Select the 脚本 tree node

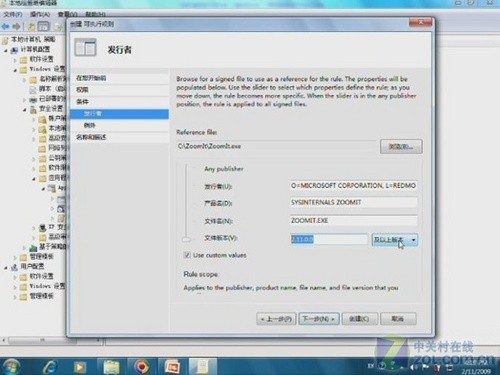[x=52, y=89]
